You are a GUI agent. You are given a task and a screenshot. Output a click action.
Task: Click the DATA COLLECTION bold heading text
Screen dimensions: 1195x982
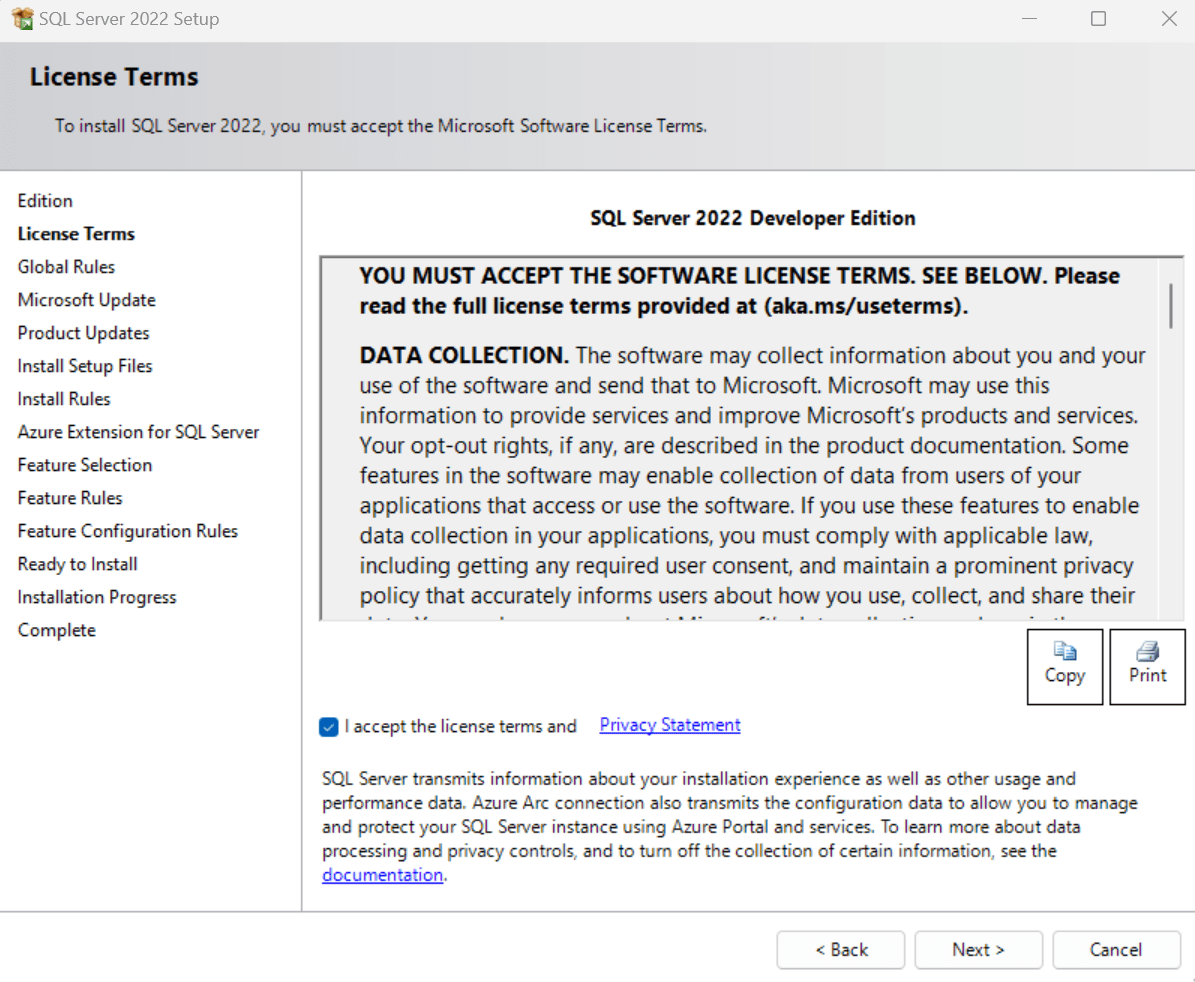tap(464, 355)
